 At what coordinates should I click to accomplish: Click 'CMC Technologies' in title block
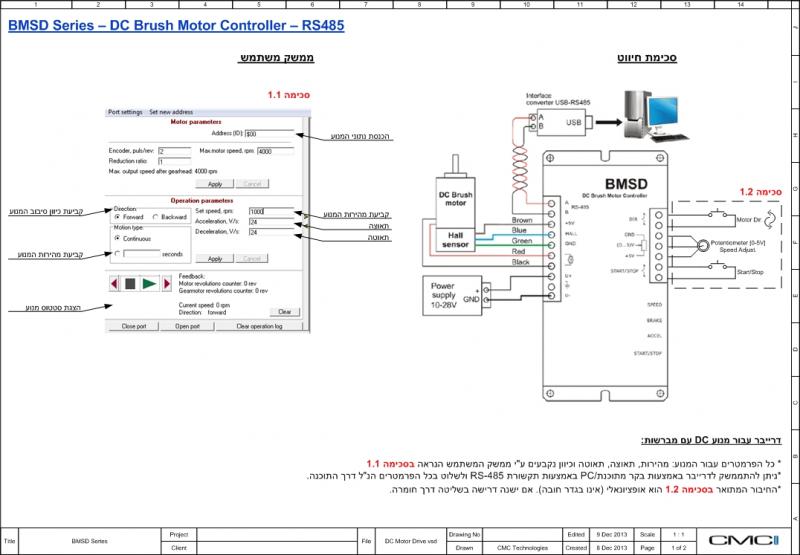[522, 548]
